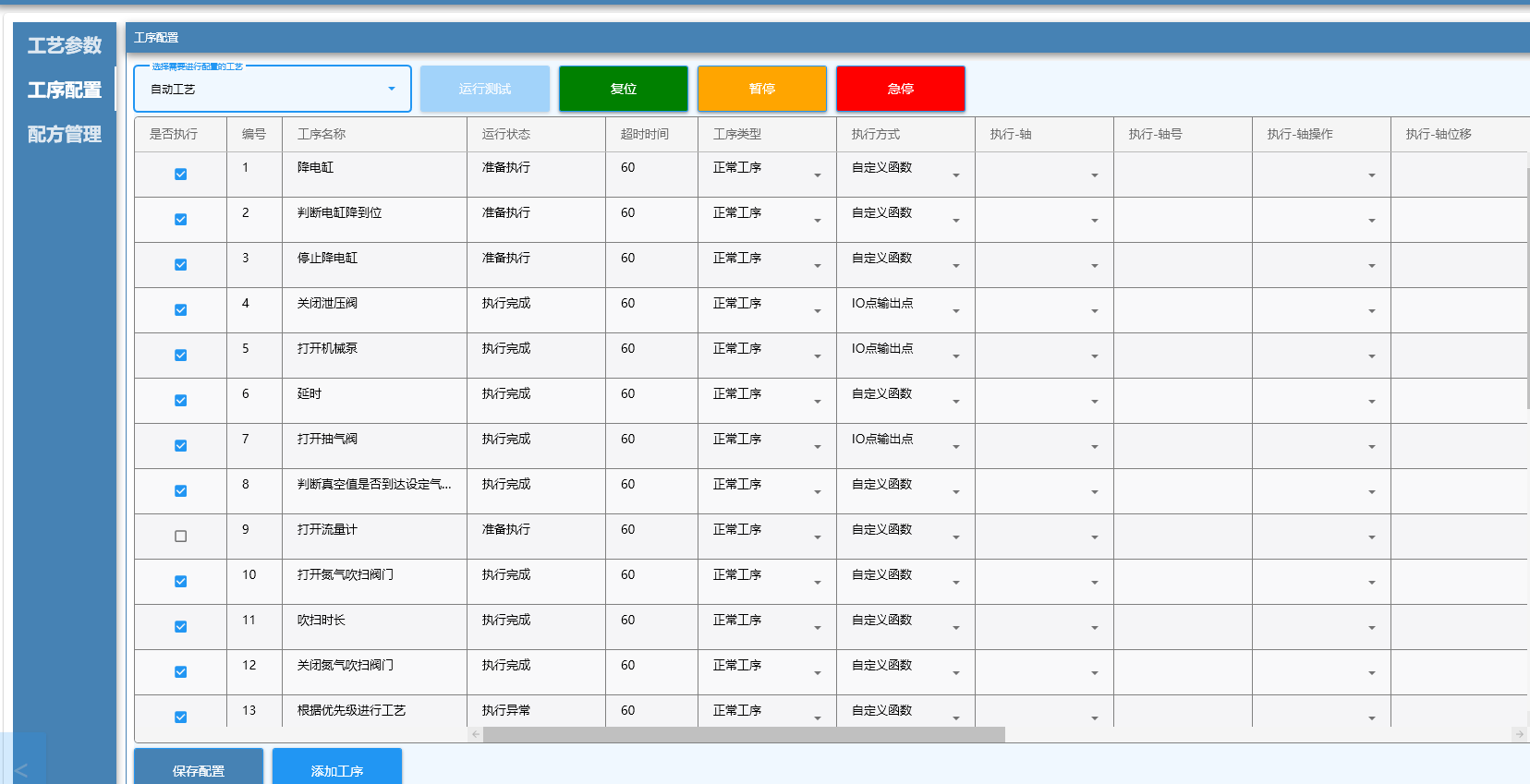Click name cell 吹扫时长
Viewport: 1530px width, 784px height.
coord(322,620)
